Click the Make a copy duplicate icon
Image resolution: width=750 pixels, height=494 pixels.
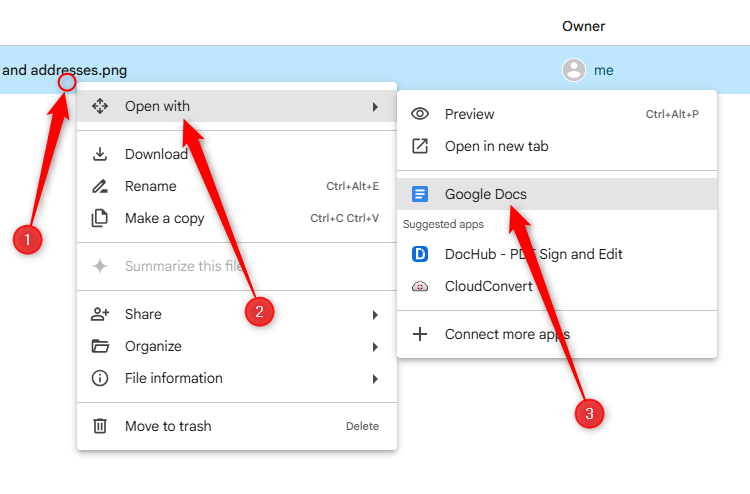(100, 218)
